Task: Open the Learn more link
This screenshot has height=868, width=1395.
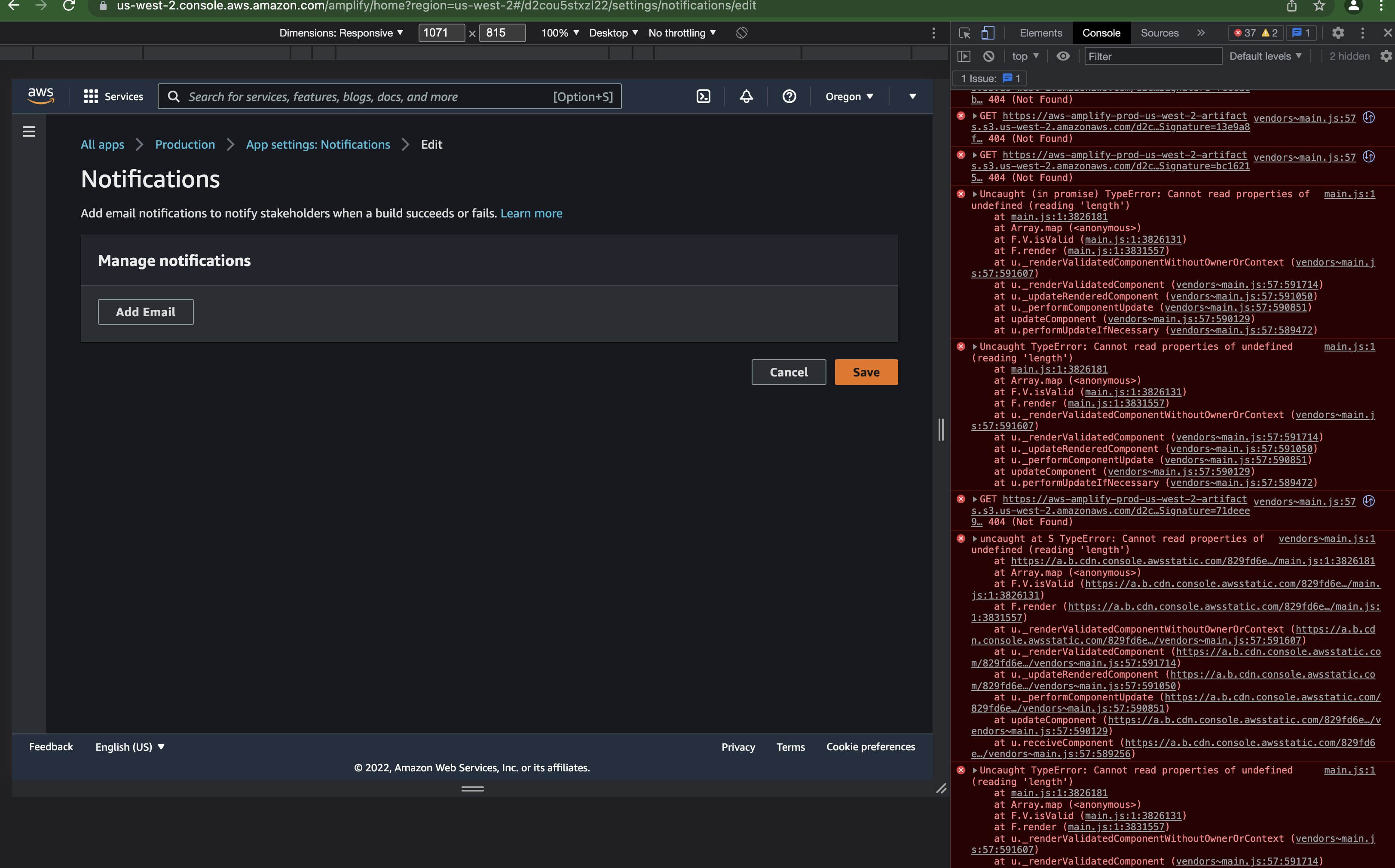Action: [x=532, y=213]
